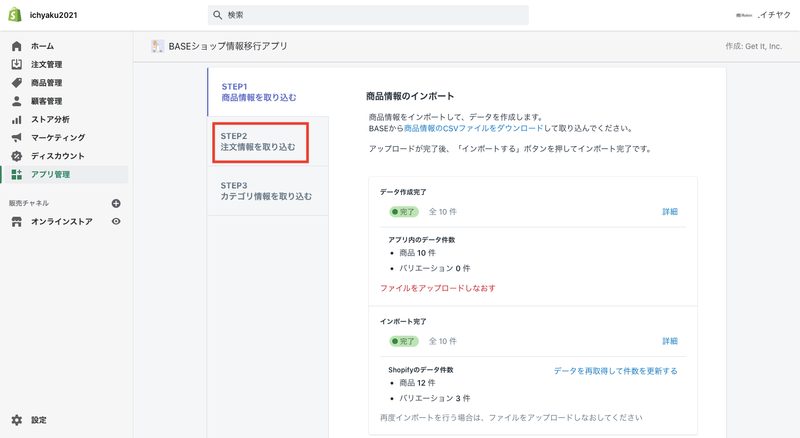Image resolution: width=800 pixels, height=438 pixels.
Task: Click データを再取得して件数を更新する link
Action: pyautogui.click(x=616, y=371)
